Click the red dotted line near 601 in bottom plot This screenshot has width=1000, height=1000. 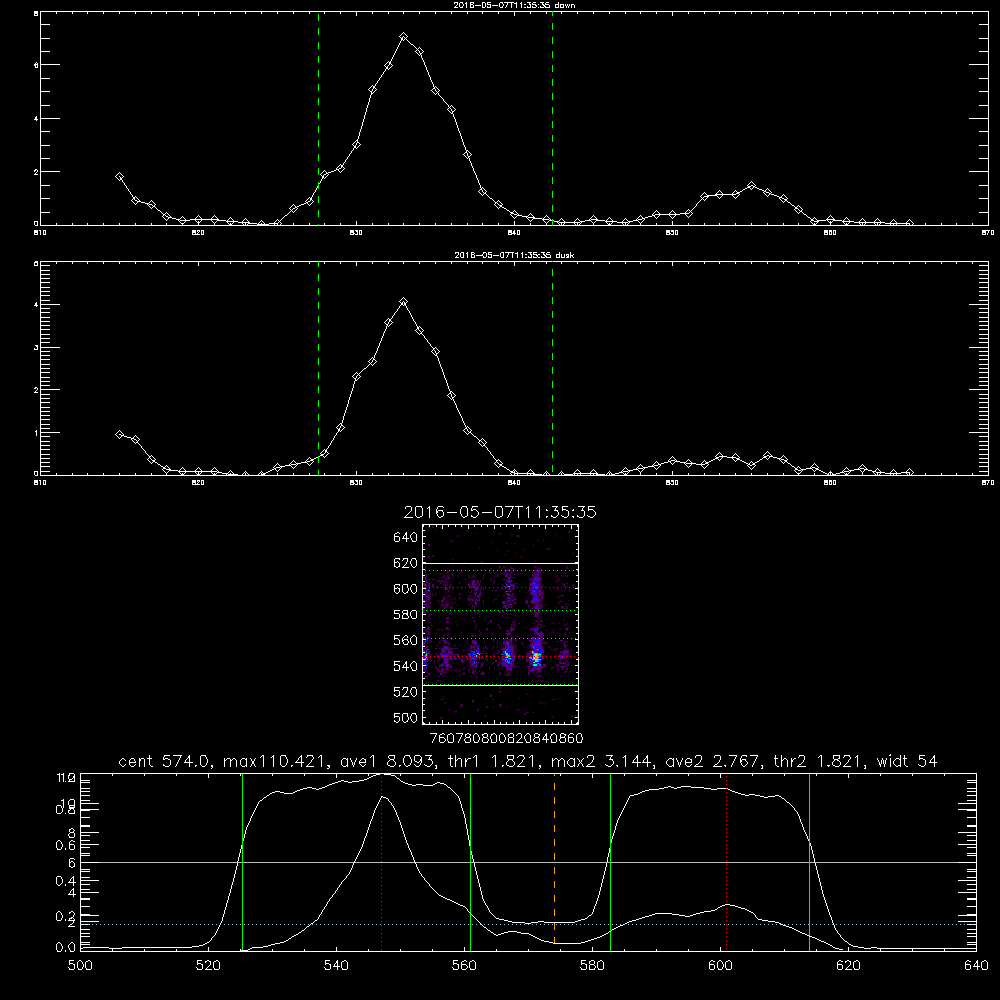pos(726,862)
